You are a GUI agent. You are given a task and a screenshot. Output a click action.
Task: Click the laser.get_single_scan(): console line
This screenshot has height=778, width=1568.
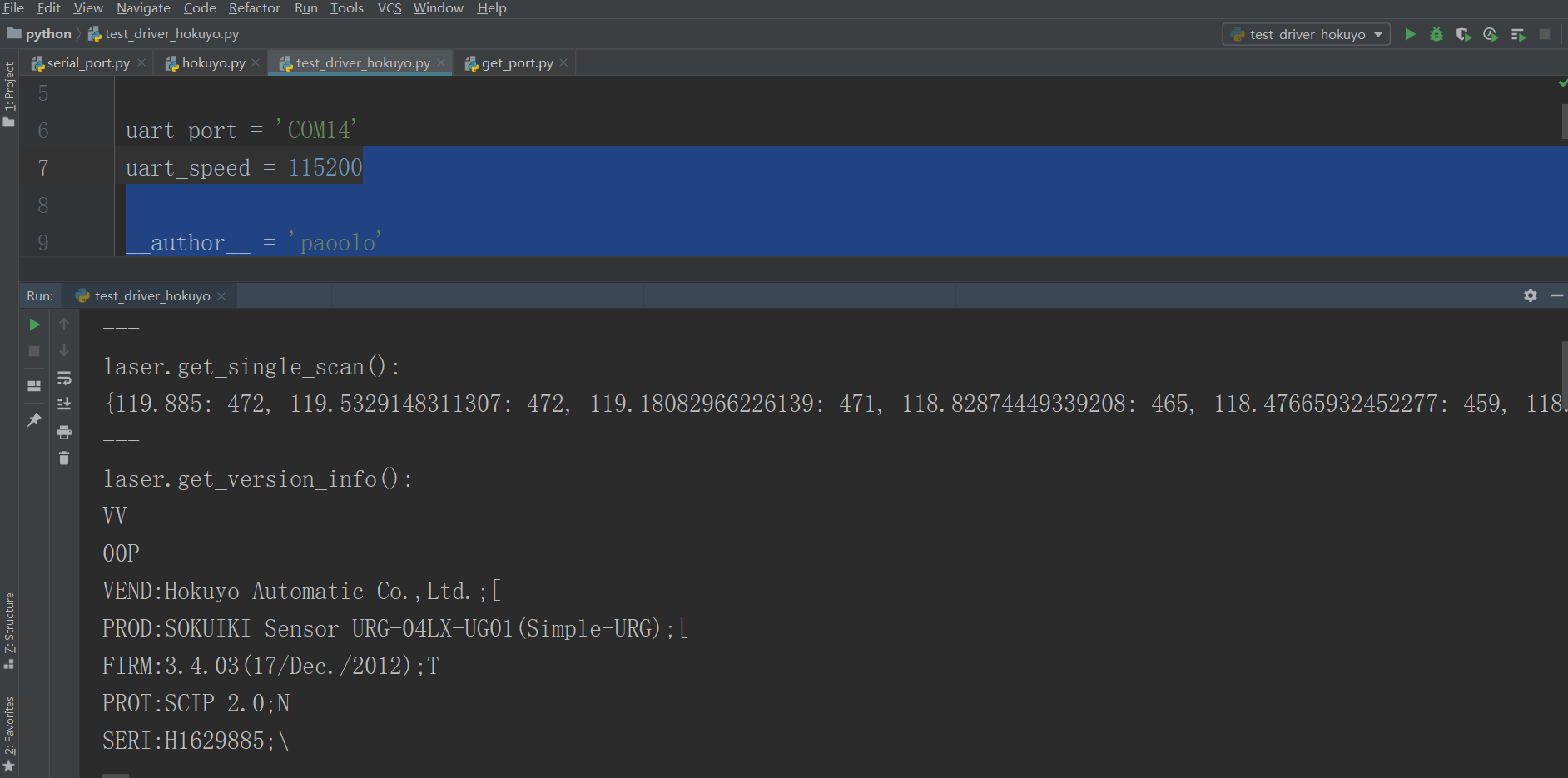[x=251, y=367]
